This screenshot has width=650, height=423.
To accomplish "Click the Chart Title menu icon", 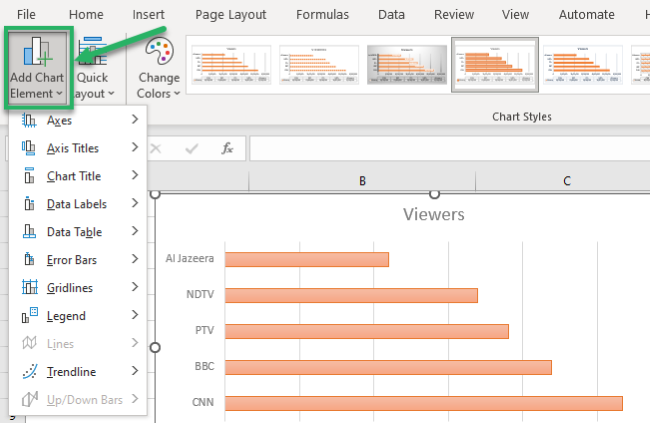I will click(29, 176).
